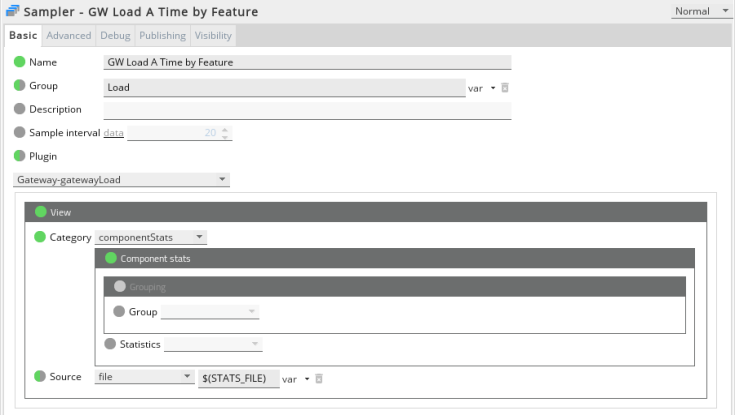Click the green dot beside Component stats
This screenshot has width=735, height=415.
tap(110, 258)
